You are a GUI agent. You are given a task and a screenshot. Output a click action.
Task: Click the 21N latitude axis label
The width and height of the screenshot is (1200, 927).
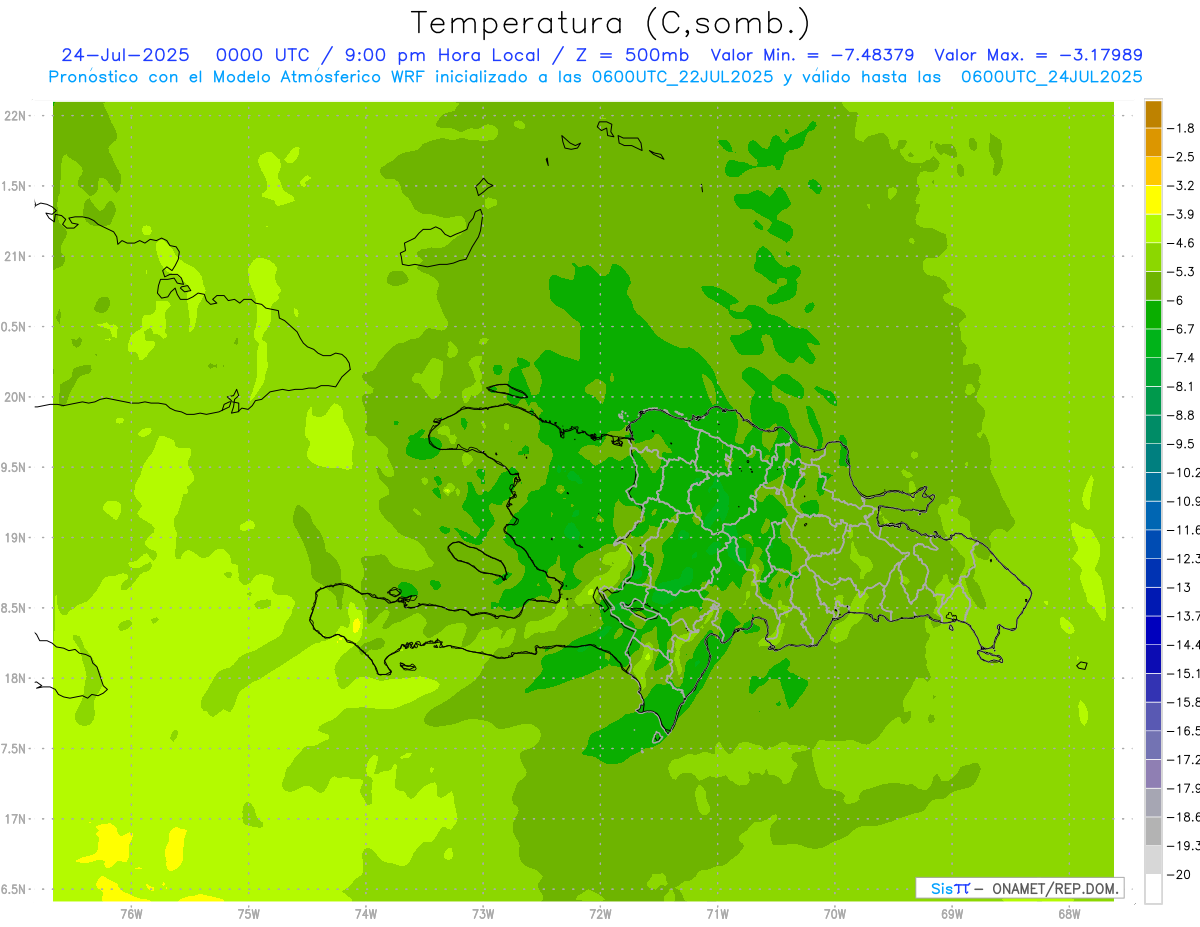click(16, 257)
